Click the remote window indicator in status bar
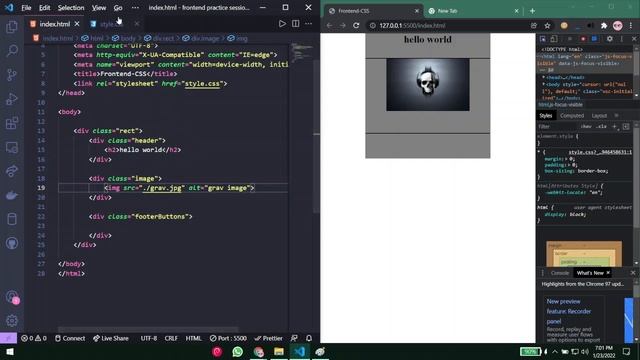Viewport: 640px width, 360px height. point(8,338)
